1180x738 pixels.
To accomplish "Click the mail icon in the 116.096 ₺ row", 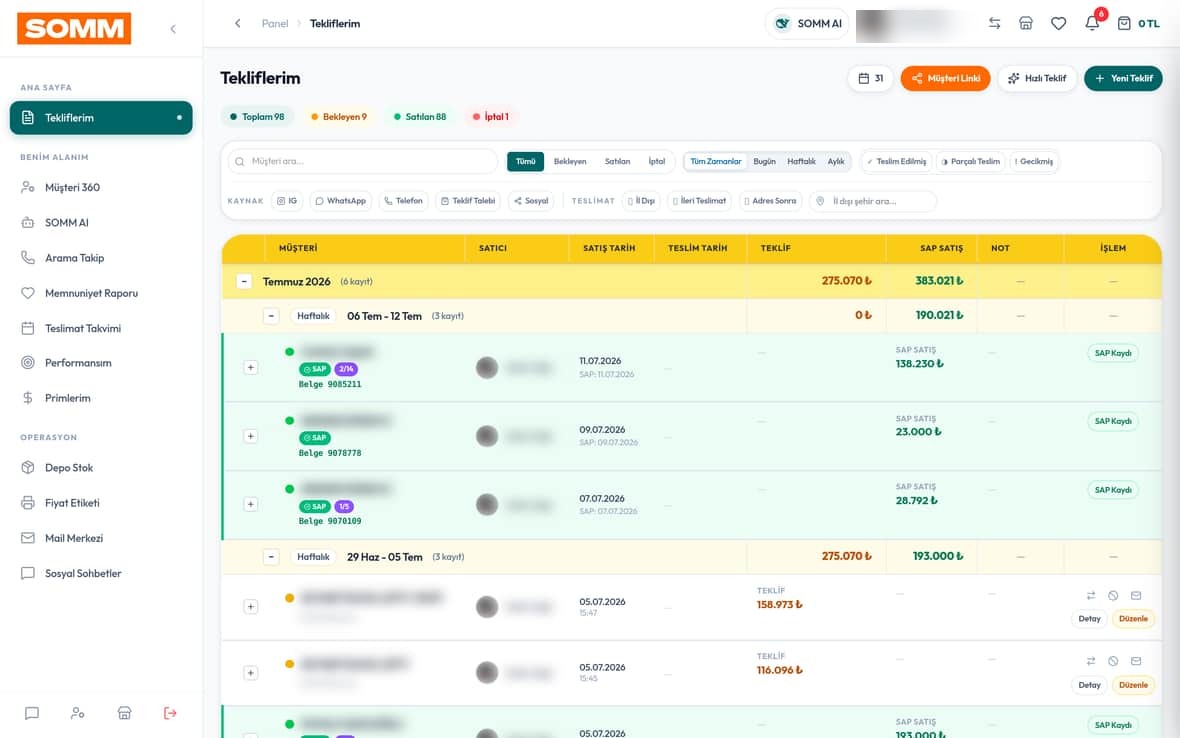I will (x=1136, y=661).
